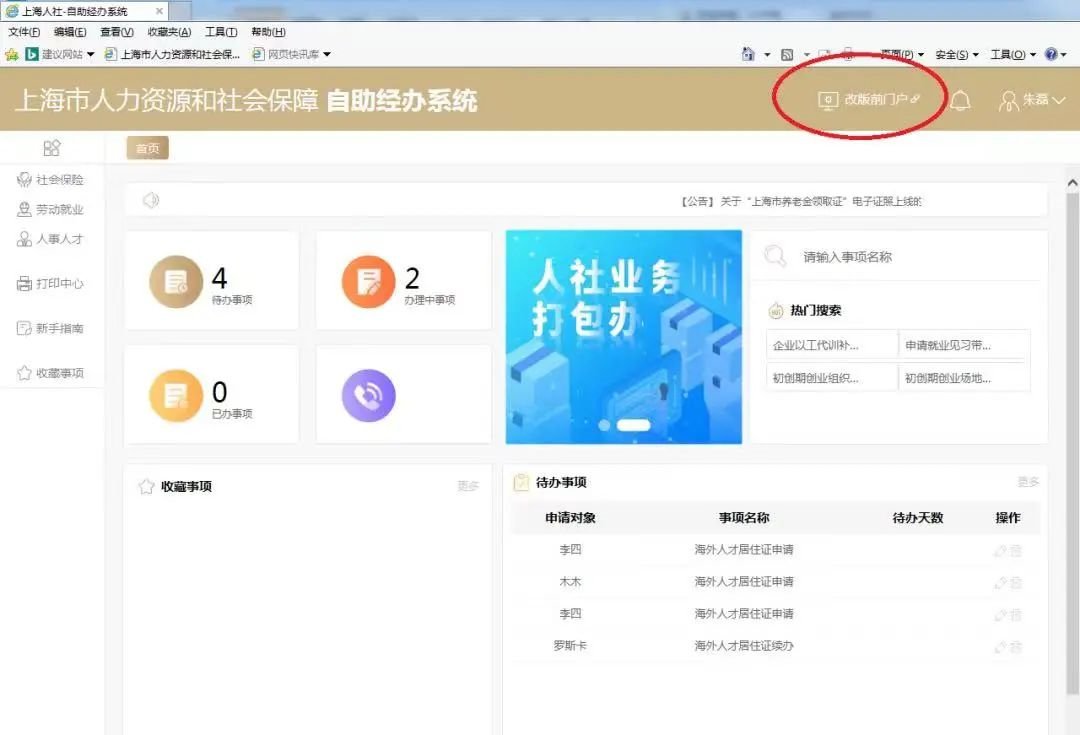Open 打印中心 in the sidebar
1080x735 pixels.
coord(59,284)
